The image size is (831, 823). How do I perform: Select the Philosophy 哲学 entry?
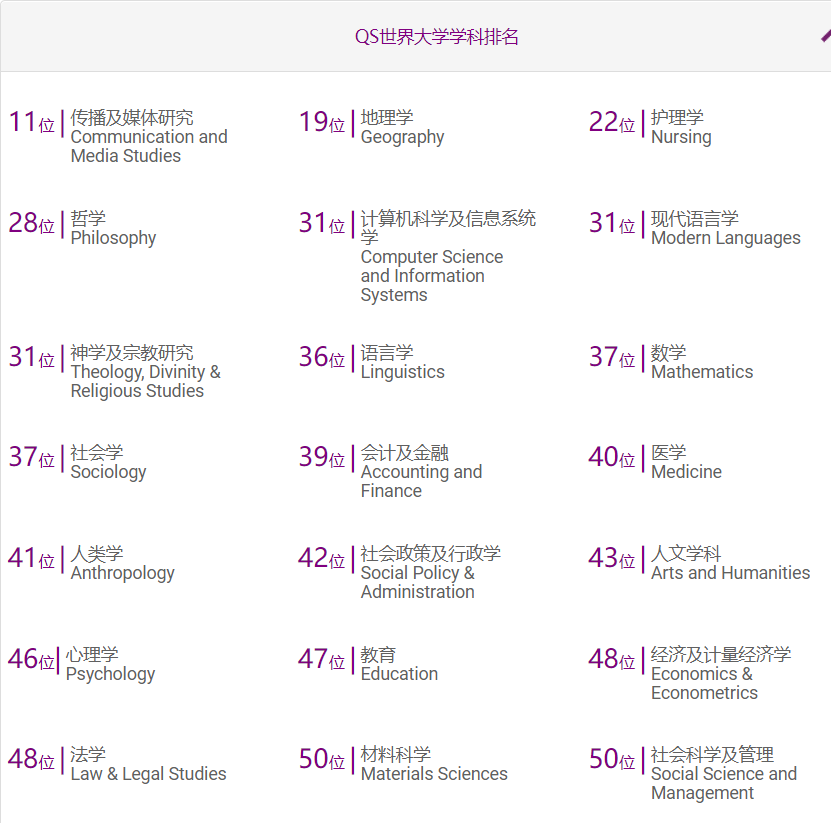click(x=113, y=229)
